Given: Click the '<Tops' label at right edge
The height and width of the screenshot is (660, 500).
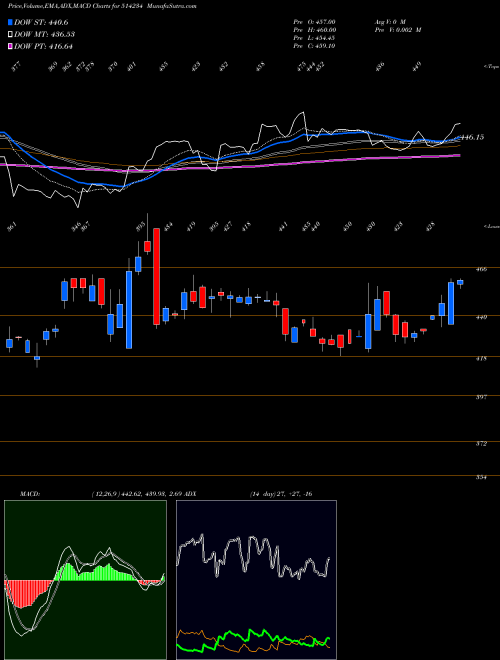Looking at the screenshot, I should (x=491, y=67).
